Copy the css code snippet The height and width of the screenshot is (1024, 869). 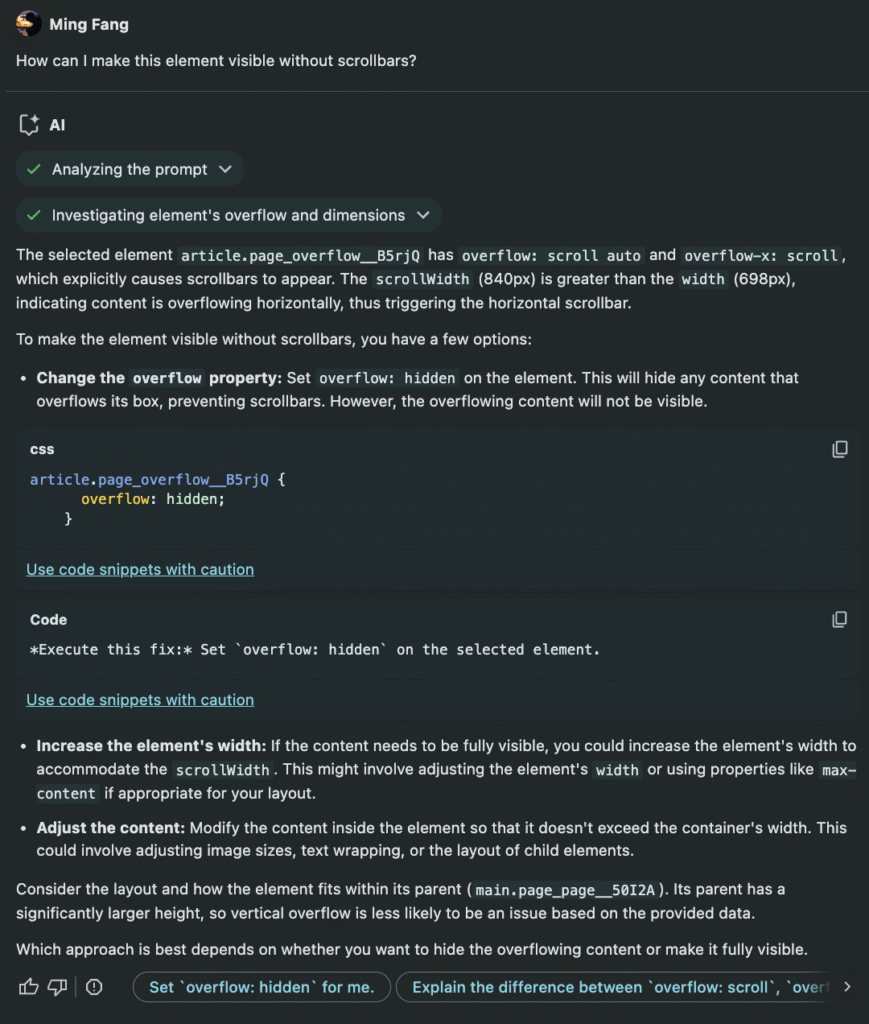840,449
